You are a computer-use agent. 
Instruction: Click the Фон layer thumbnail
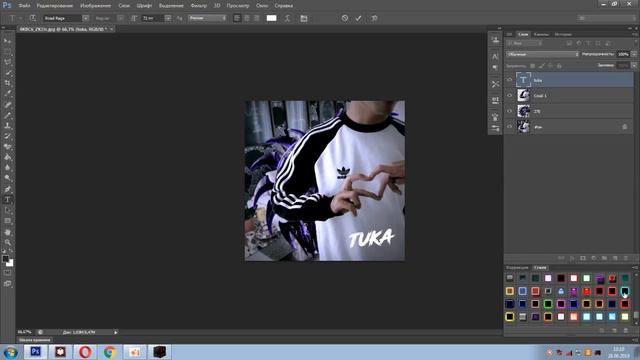(x=523, y=127)
